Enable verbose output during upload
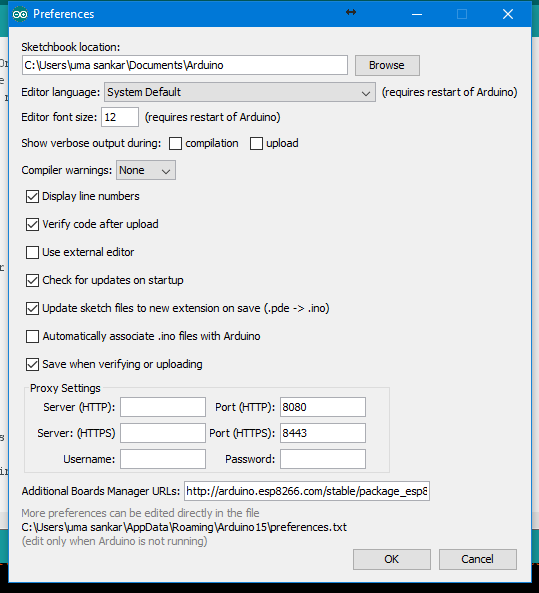The width and height of the screenshot is (539, 593). pos(256,144)
